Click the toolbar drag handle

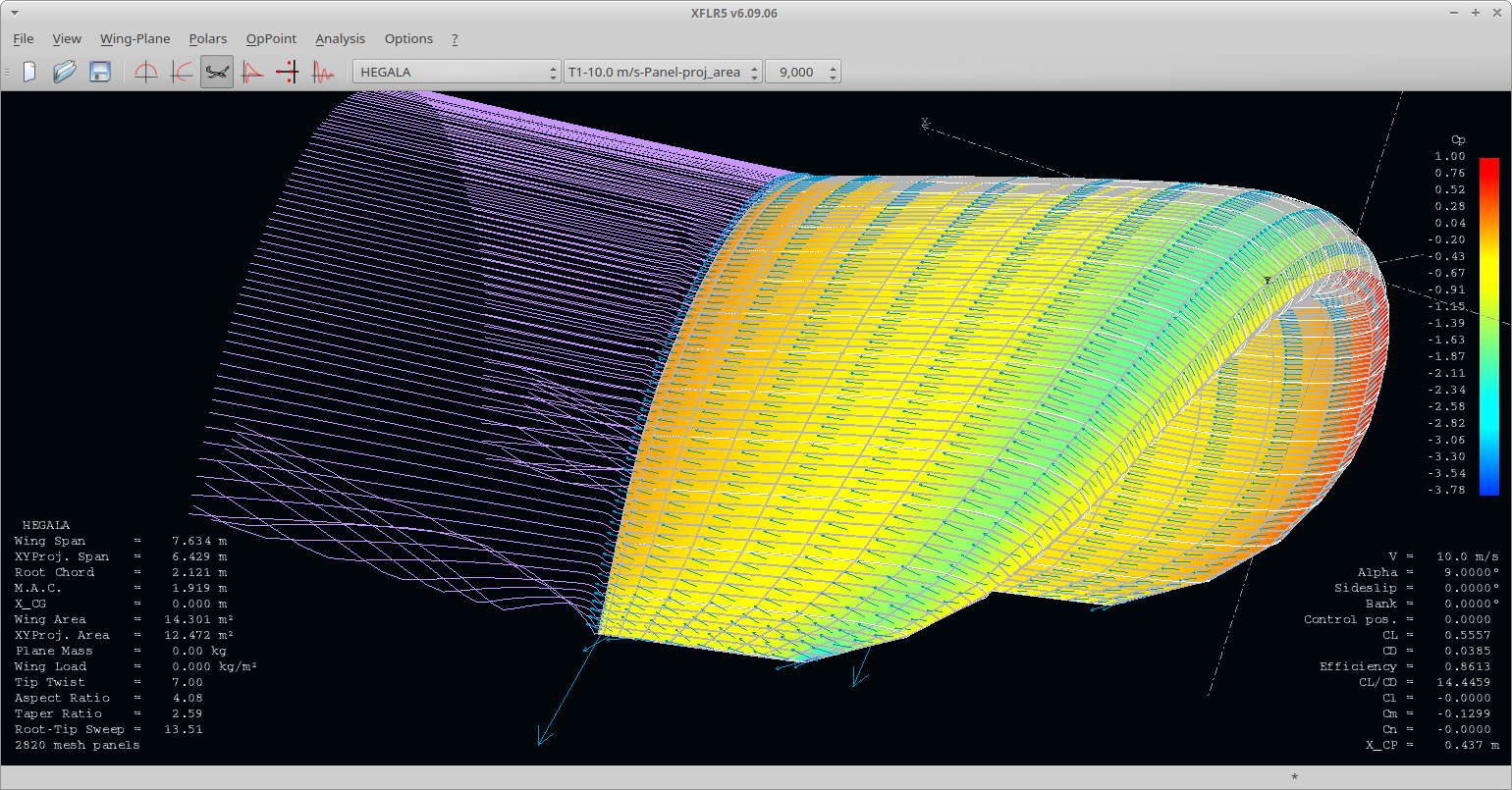(7, 72)
